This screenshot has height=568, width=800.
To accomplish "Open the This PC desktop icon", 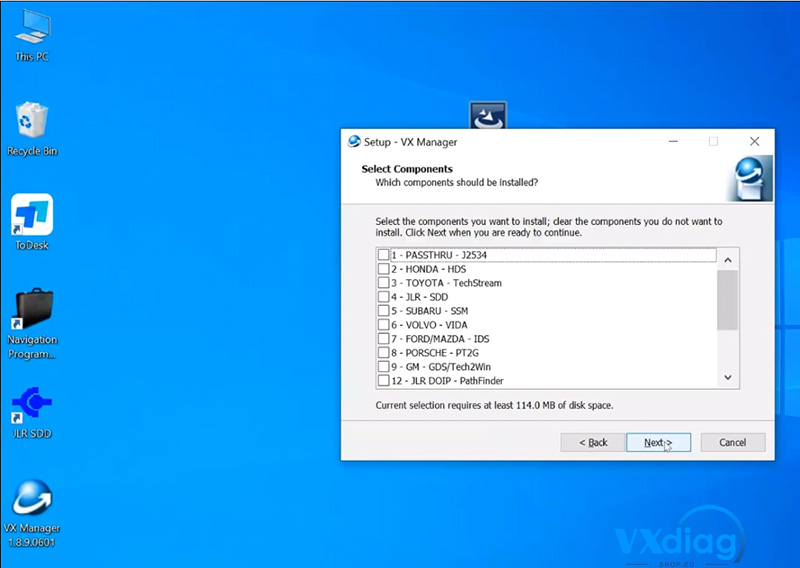I will (x=32, y=35).
